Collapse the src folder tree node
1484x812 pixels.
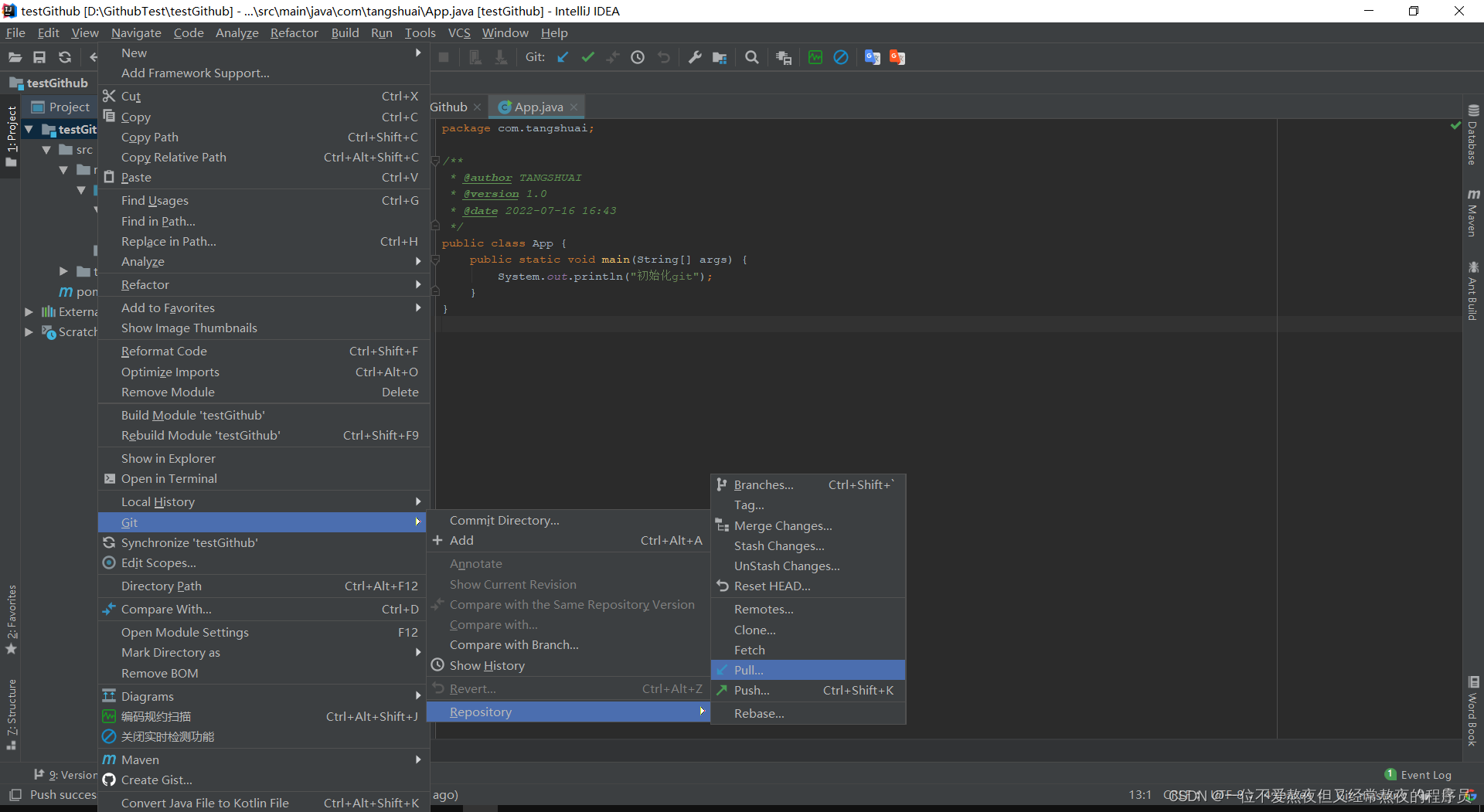pyautogui.click(x=46, y=150)
